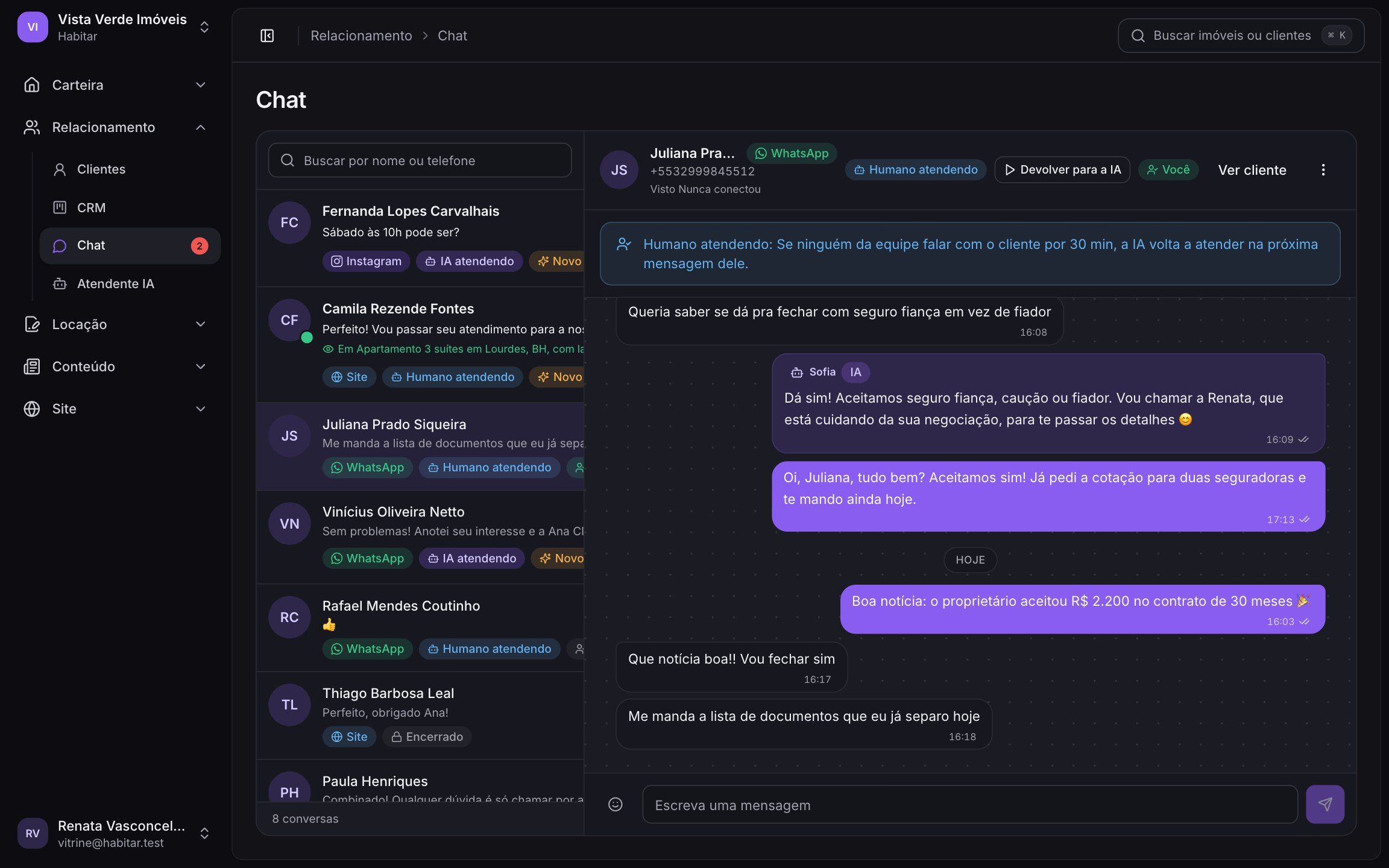Open Vinícius Oliveira Netto conversation

coord(420,537)
